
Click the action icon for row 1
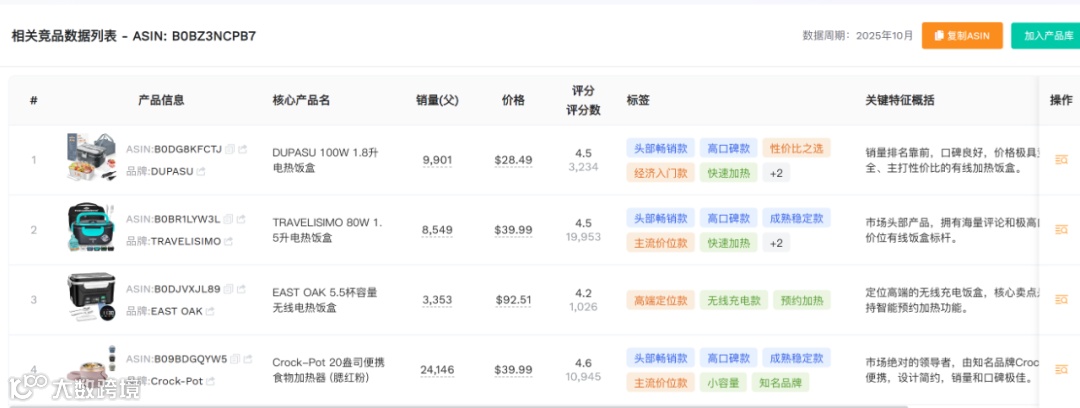click(x=1061, y=160)
